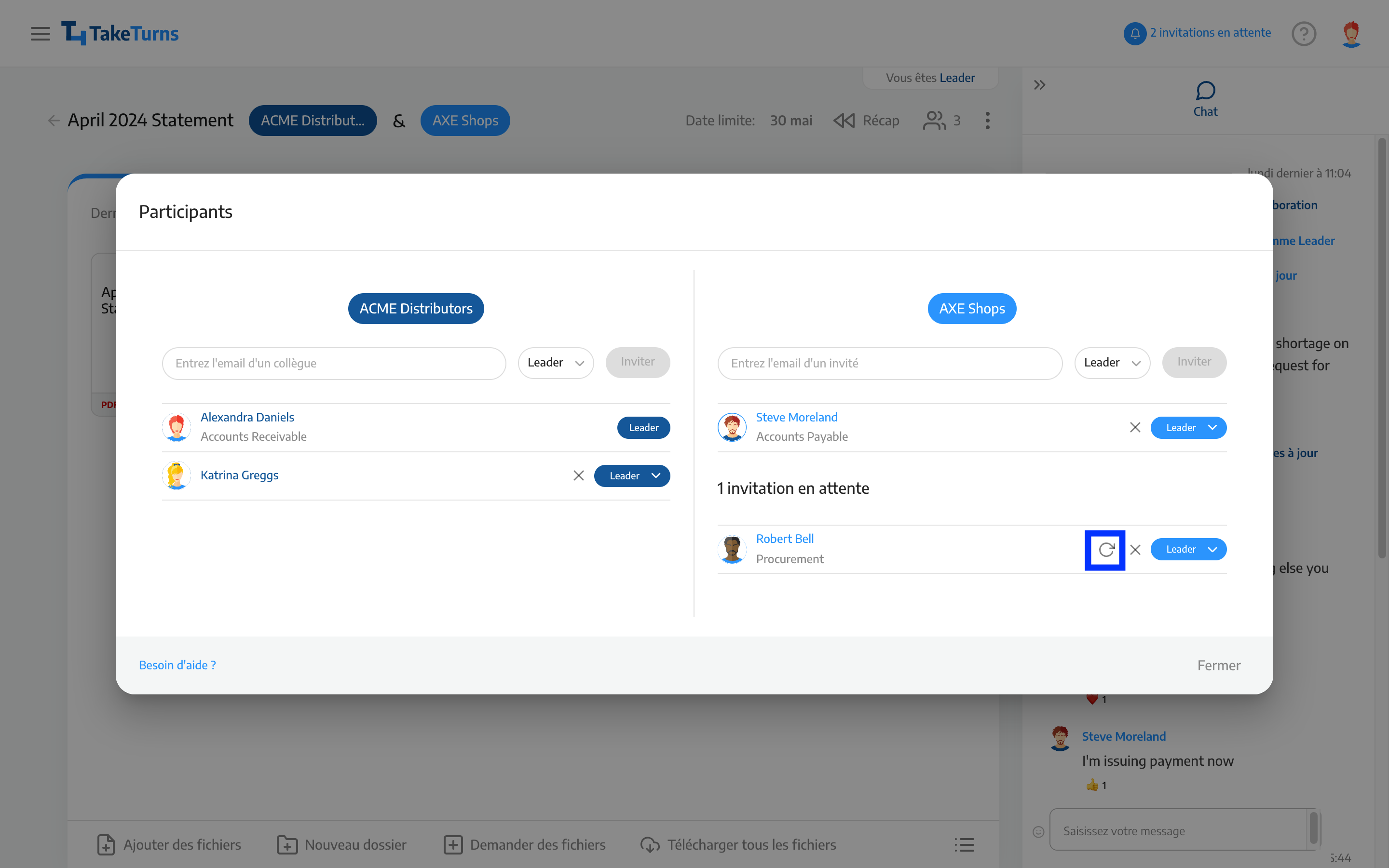Open Steve Moreland's Leader role dropdown
This screenshot has width=1389, height=868.
1189,428
